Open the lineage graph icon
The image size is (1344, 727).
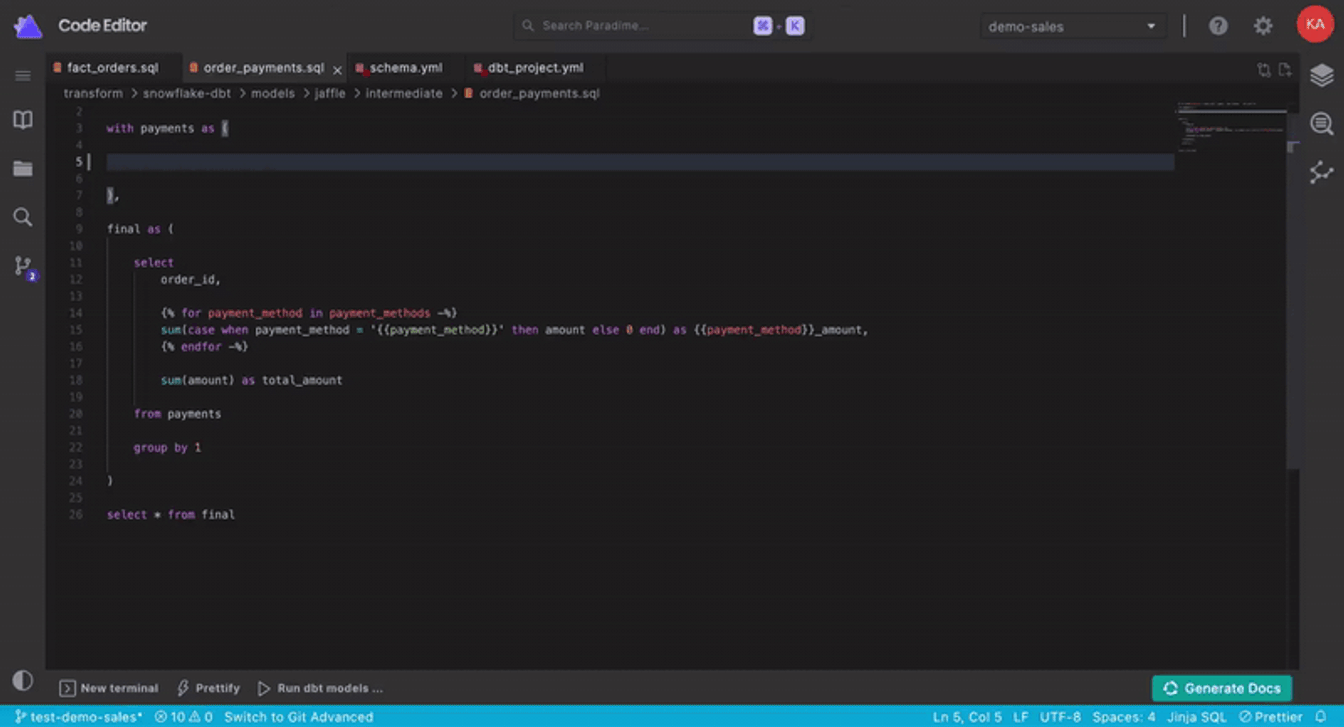[x=1322, y=172]
